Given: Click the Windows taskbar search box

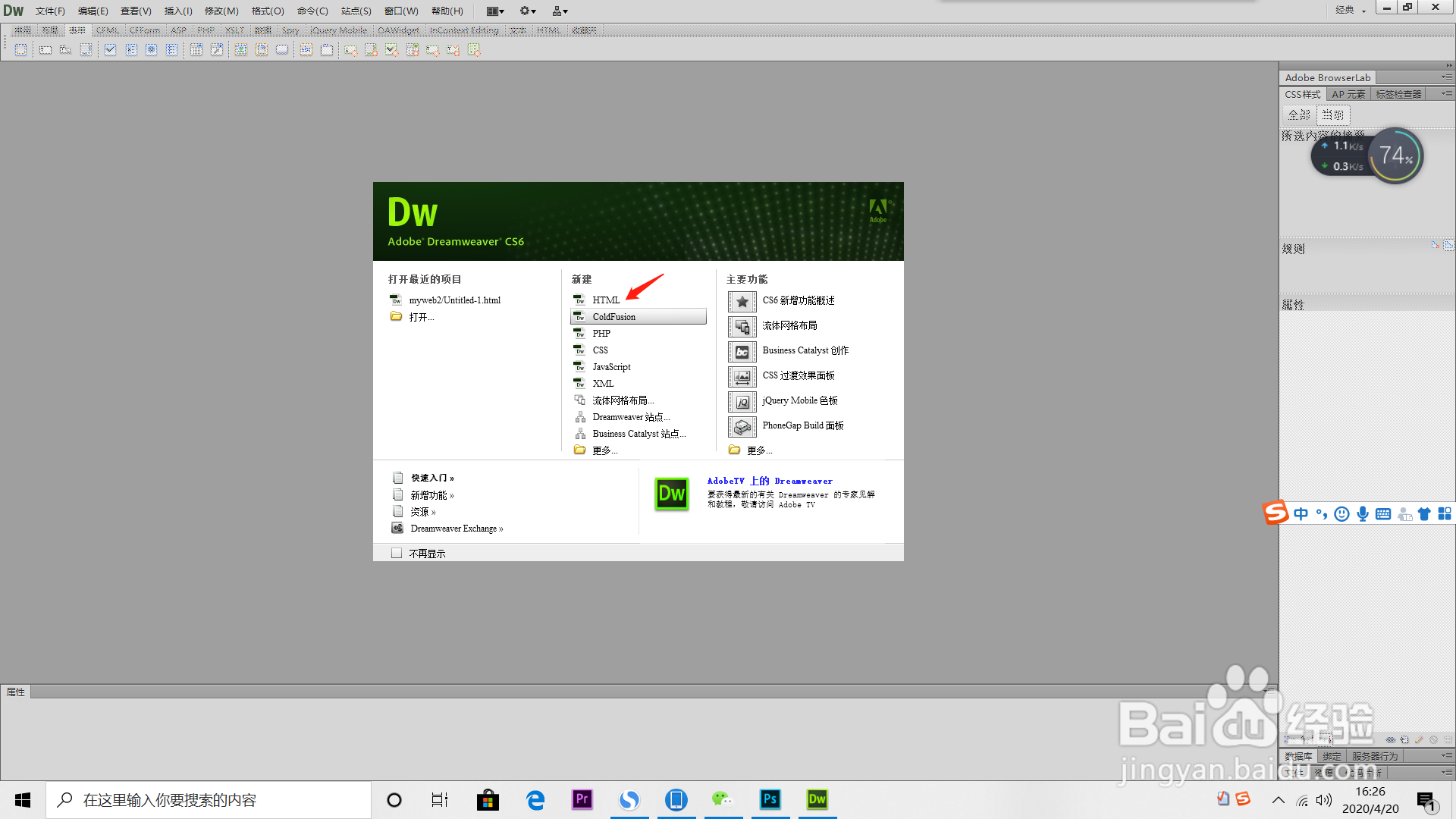Looking at the screenshot, I should (x=209, y=800).
